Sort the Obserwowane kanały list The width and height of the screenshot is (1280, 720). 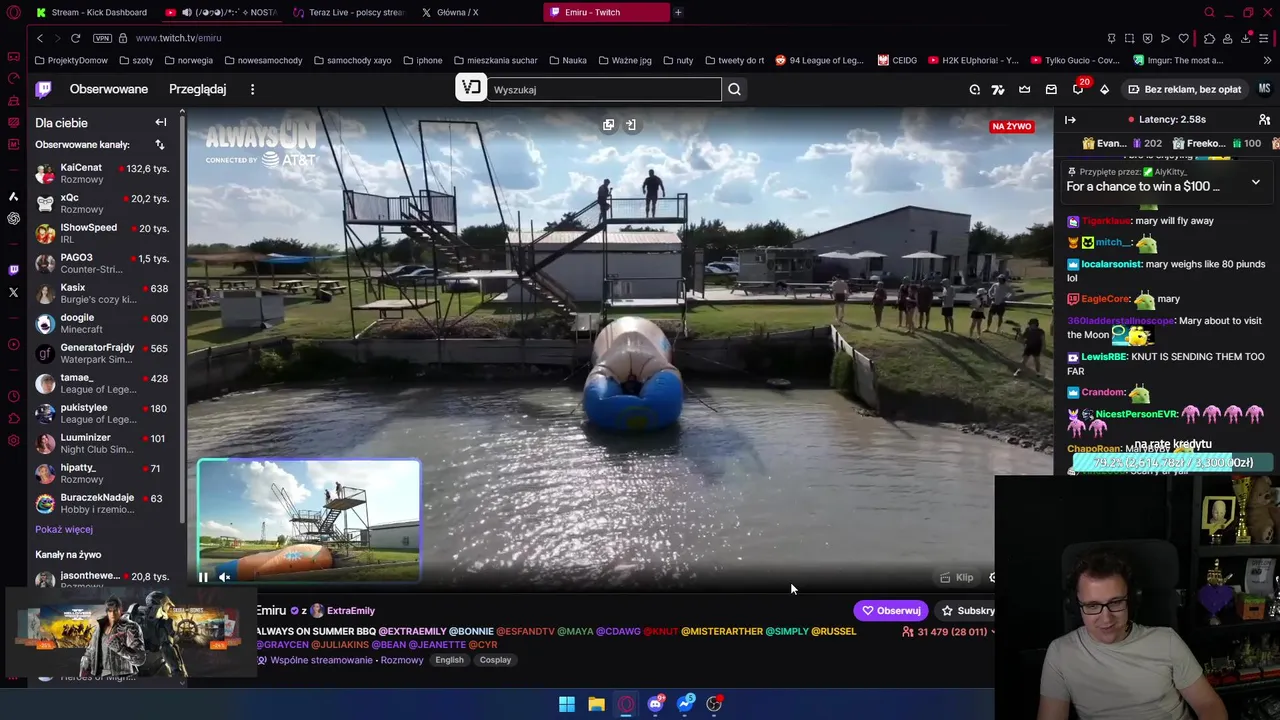[159, 145]
